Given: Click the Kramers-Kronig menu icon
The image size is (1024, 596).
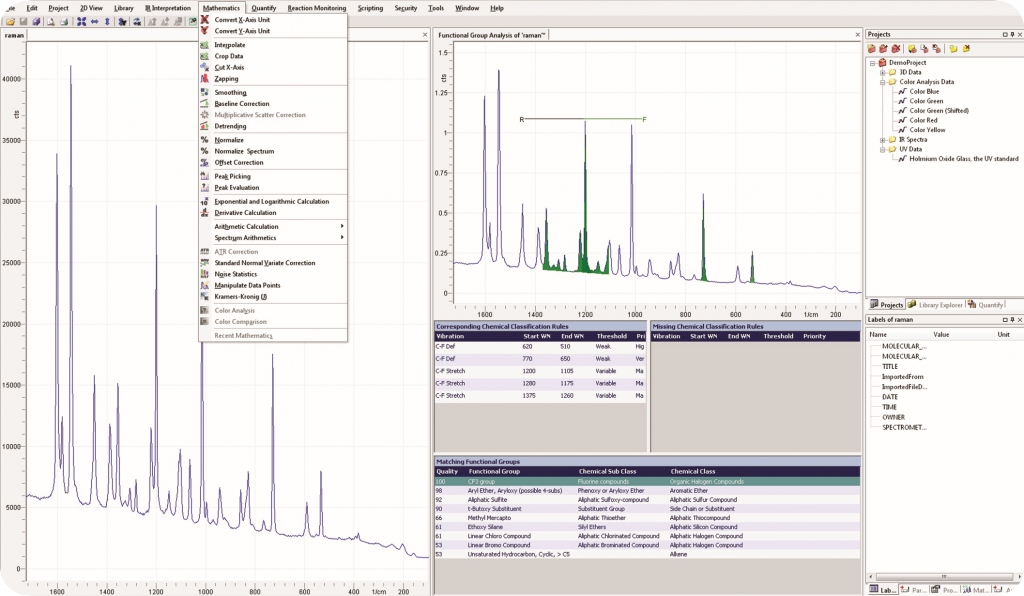Looking at the screenshot, I should coord(204,296).
